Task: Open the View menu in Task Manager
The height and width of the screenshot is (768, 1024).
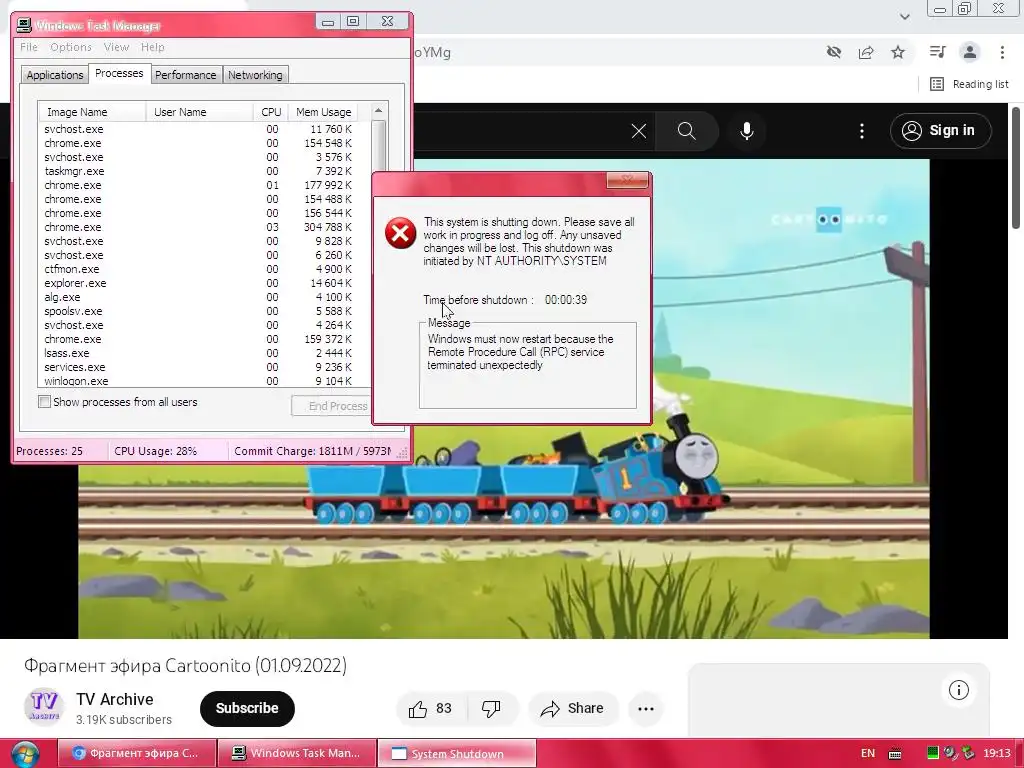Action: coord(116,47)
